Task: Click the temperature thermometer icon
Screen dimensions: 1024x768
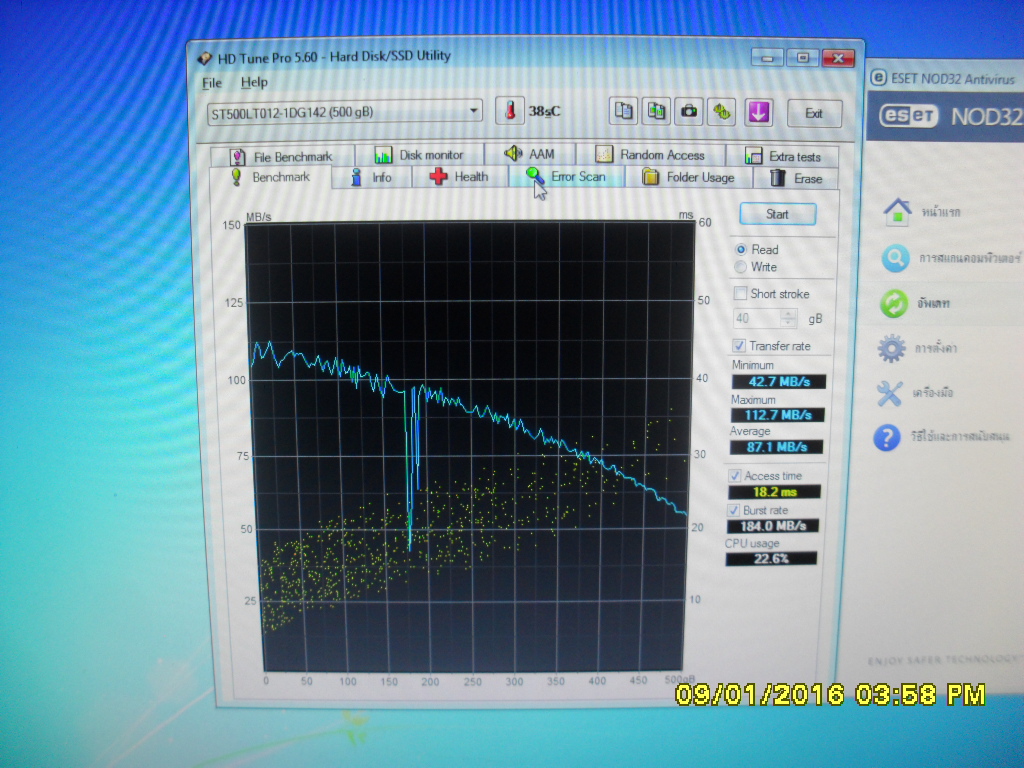Action: (509, 111)
